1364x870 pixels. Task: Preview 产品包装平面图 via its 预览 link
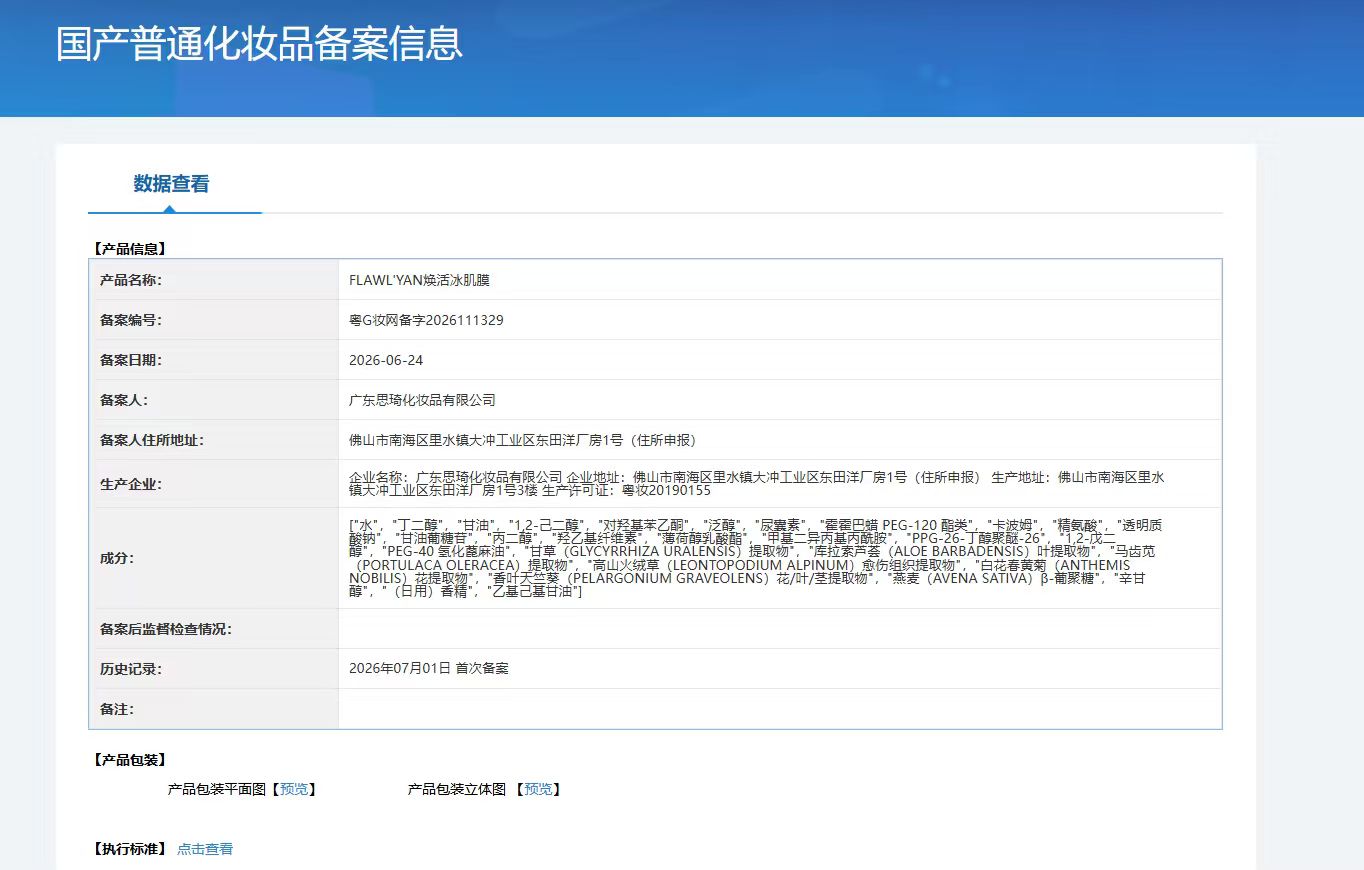click(x=294, y=789)
